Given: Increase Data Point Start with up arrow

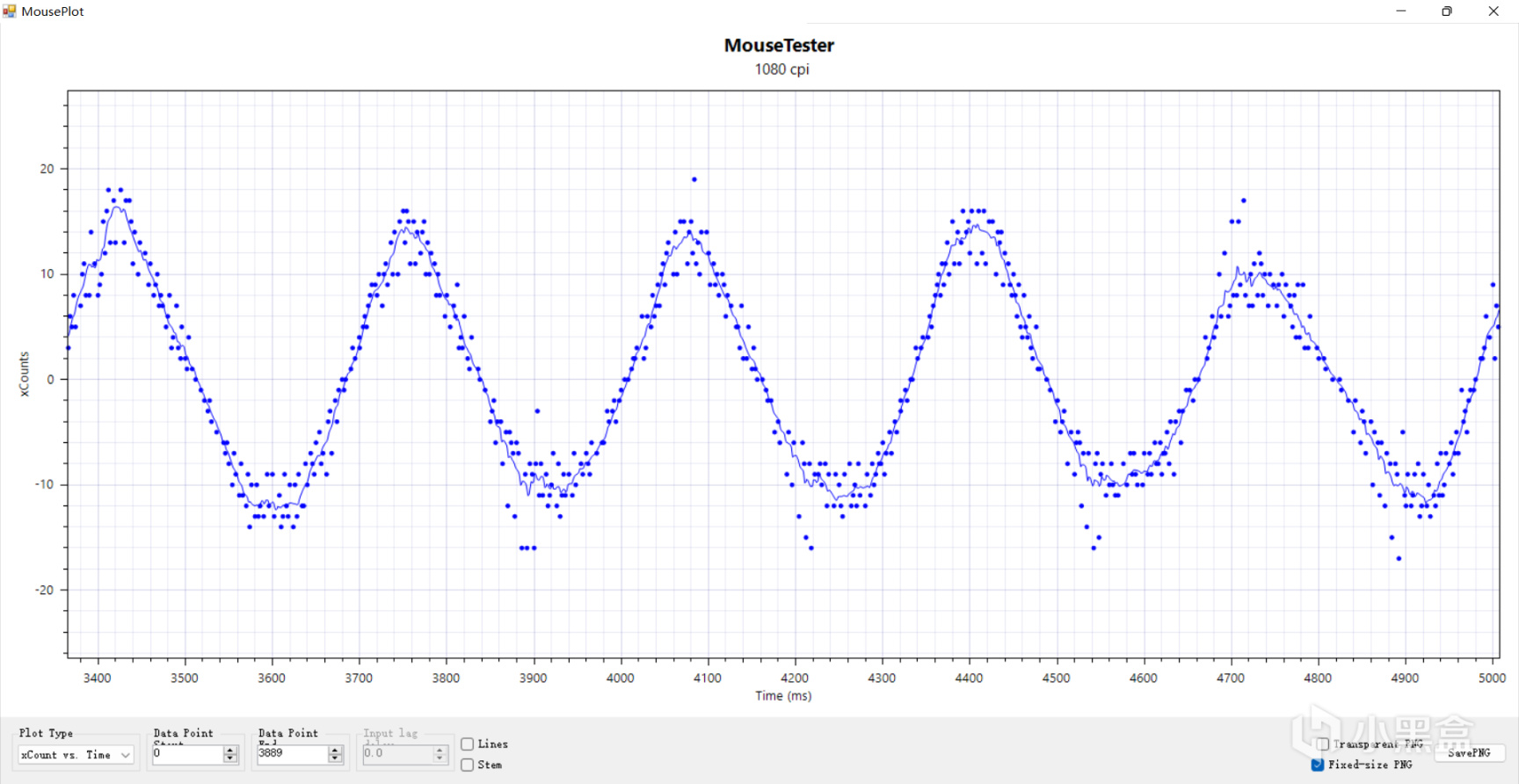Looking at the screenshot, I should point(230,751).
